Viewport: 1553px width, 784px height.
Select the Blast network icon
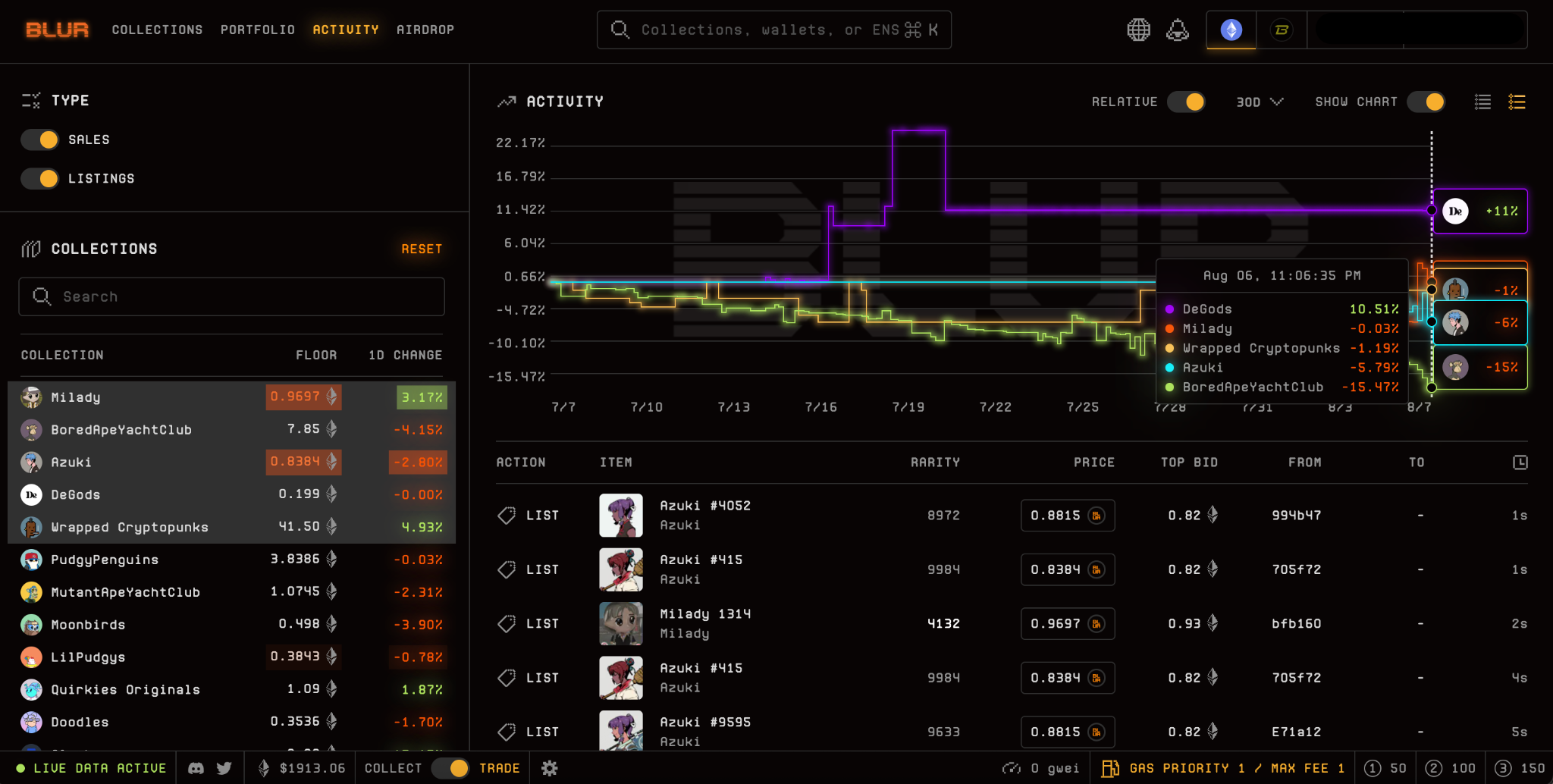point(1282,30)
